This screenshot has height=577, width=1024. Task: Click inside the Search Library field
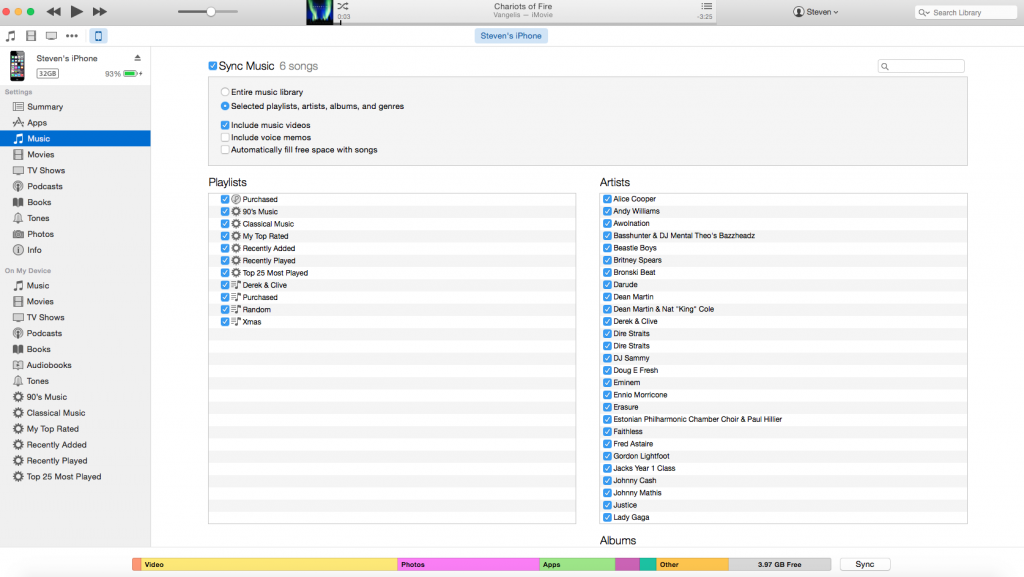pos(965,11)
